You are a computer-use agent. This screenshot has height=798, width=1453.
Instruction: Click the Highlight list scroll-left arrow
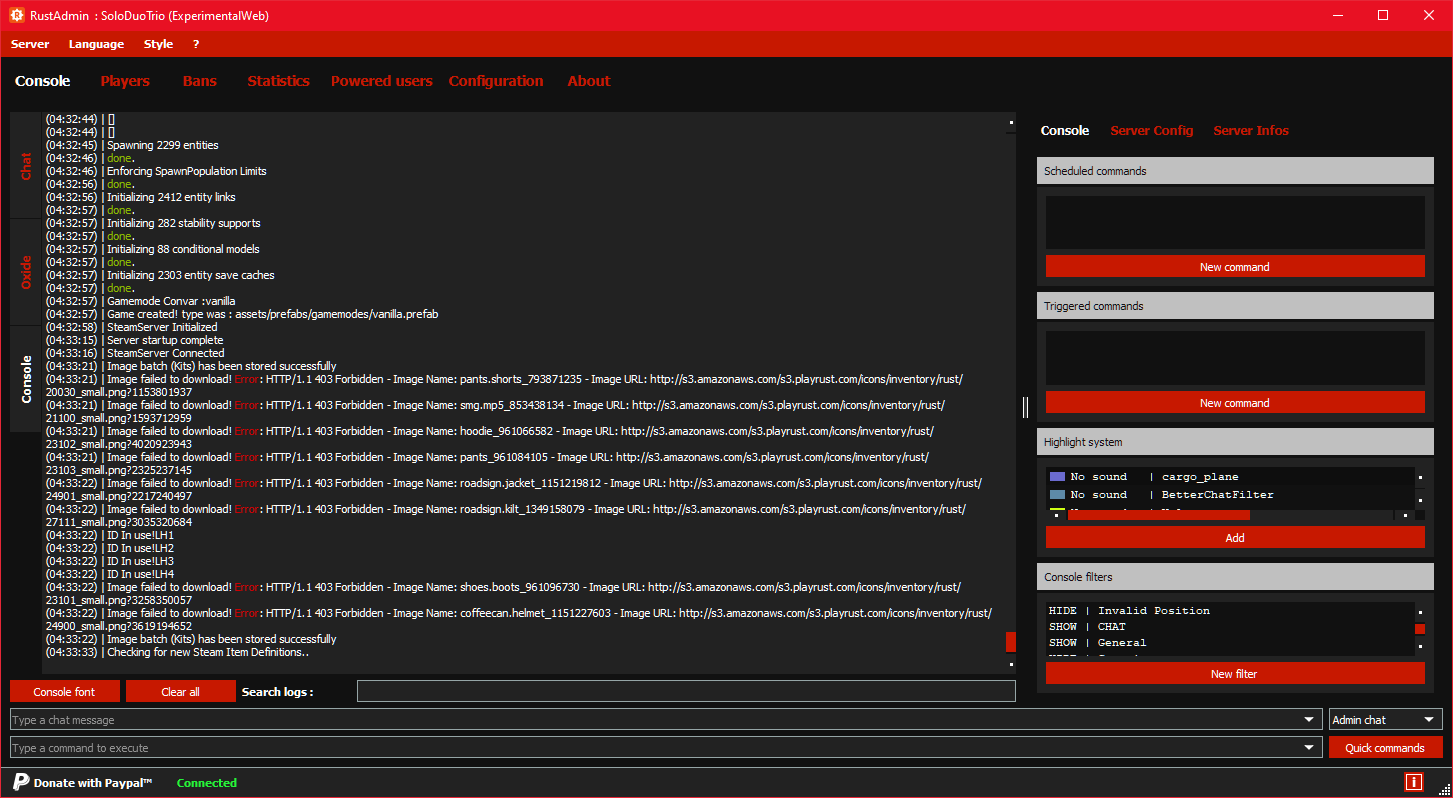tap(1056, 515)
